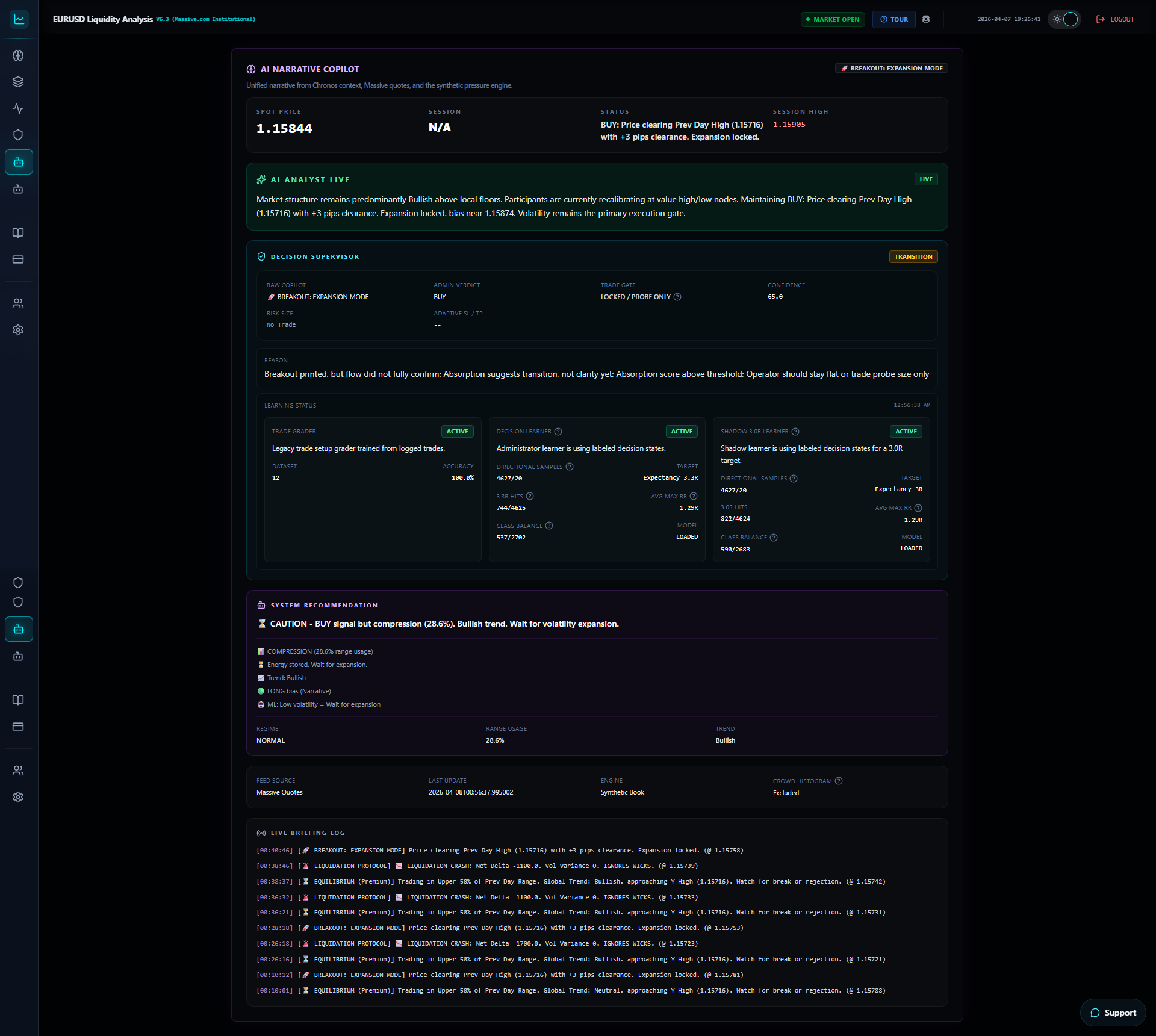Click the EURUSD Liquidity Analysis title
Screen dimensions: 1156x1036
click(x=103, y=19)
